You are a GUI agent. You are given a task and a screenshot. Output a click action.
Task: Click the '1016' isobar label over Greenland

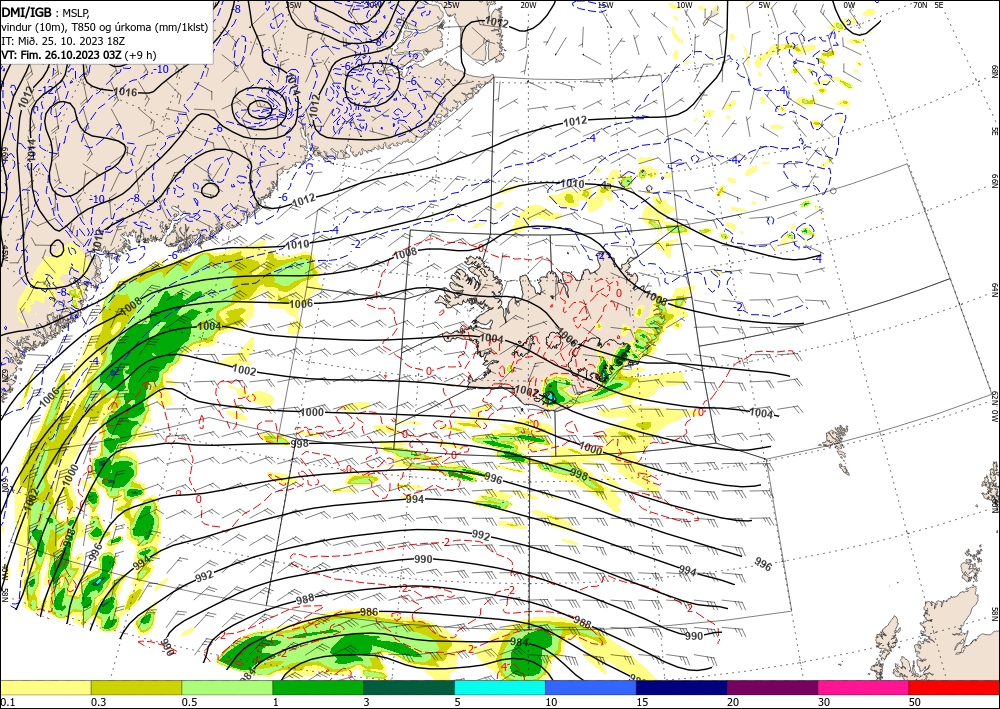pyautogui.click(x=125, y=92)
